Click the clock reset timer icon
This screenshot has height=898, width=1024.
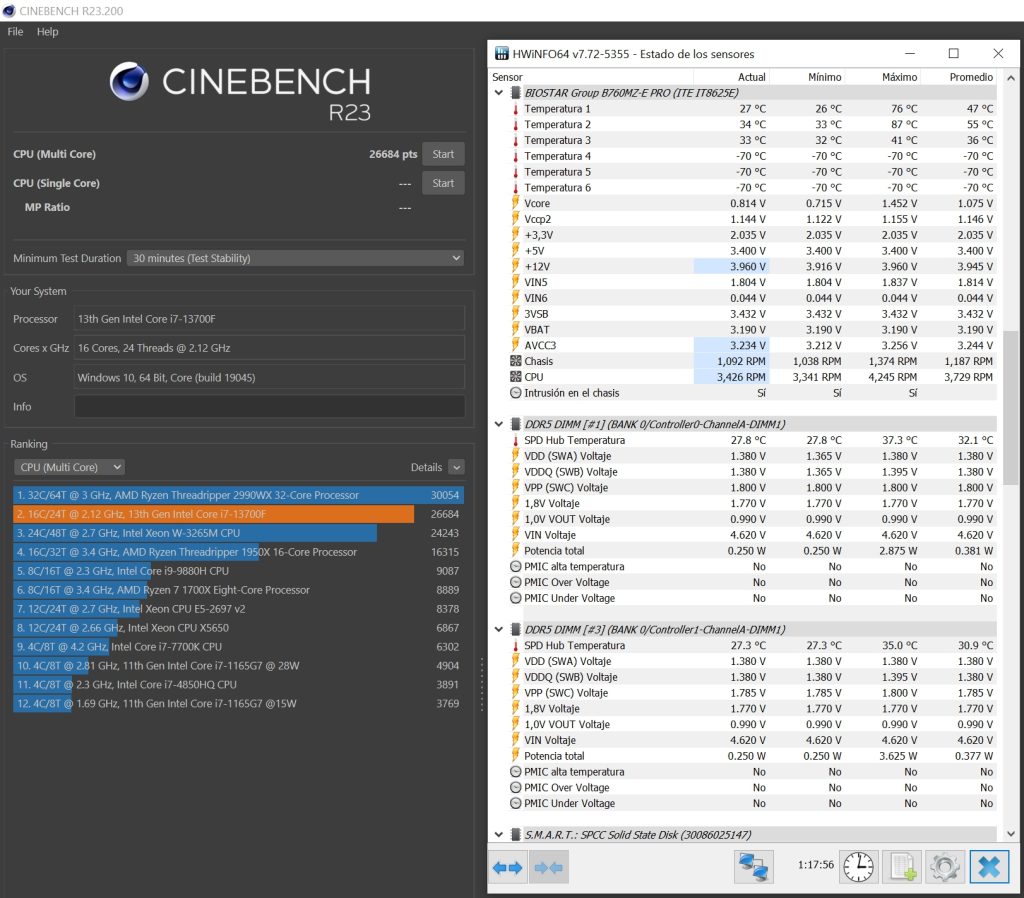coord(858,867)
